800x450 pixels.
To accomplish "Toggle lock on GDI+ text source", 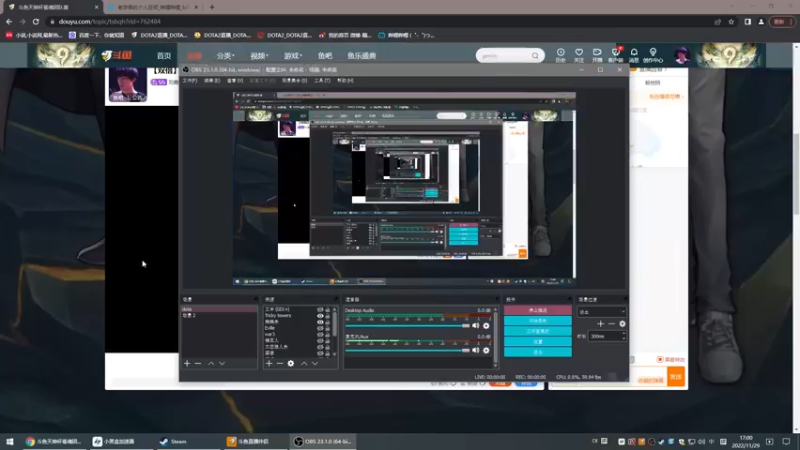I will pos(328,309).
